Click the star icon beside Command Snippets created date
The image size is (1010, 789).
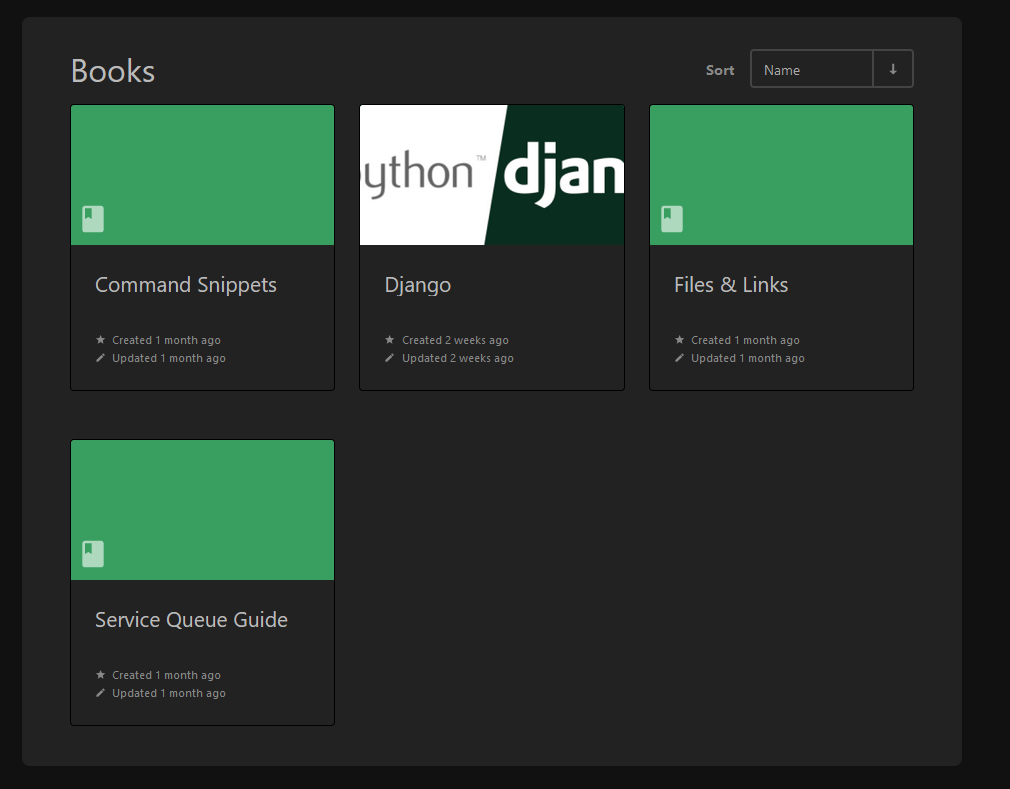click(x=100, y=340)
